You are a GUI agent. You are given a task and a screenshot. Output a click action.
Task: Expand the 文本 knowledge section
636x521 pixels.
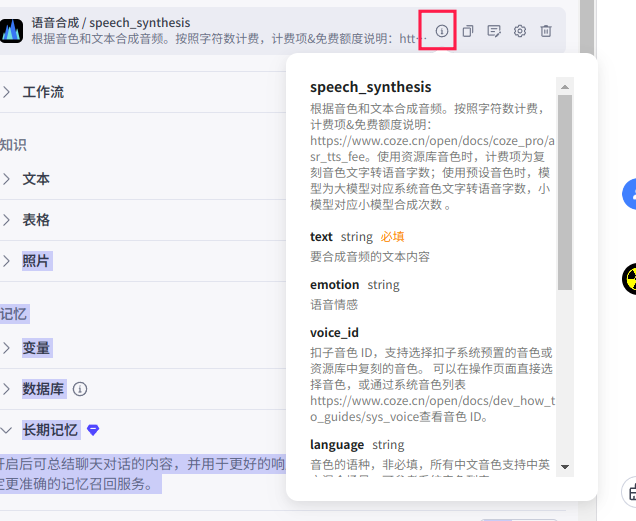(6, 179)
